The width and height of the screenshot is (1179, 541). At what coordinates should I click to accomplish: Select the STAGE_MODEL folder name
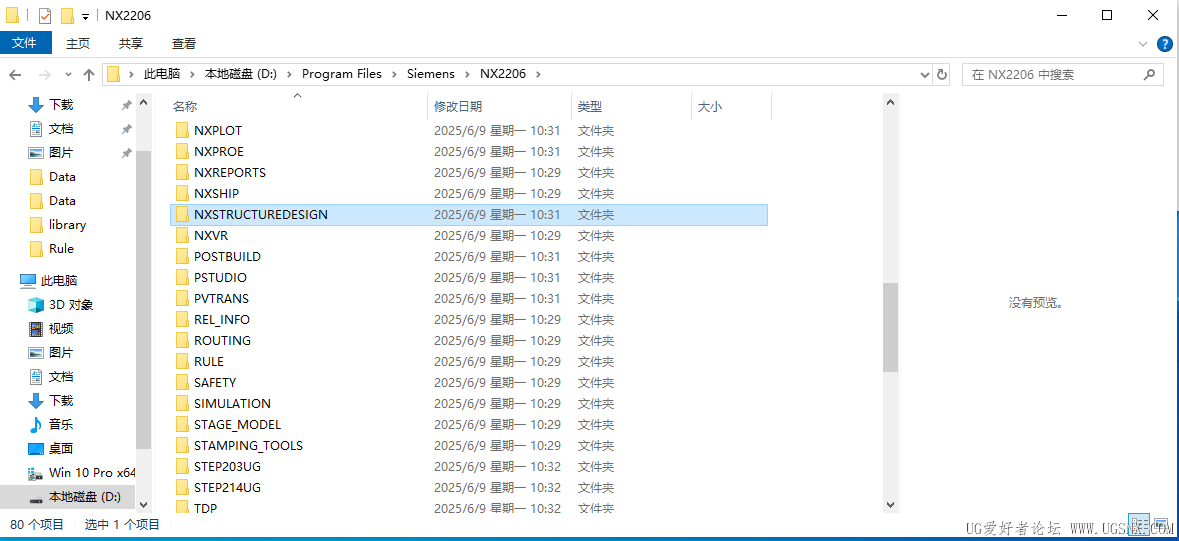point(238,425)
